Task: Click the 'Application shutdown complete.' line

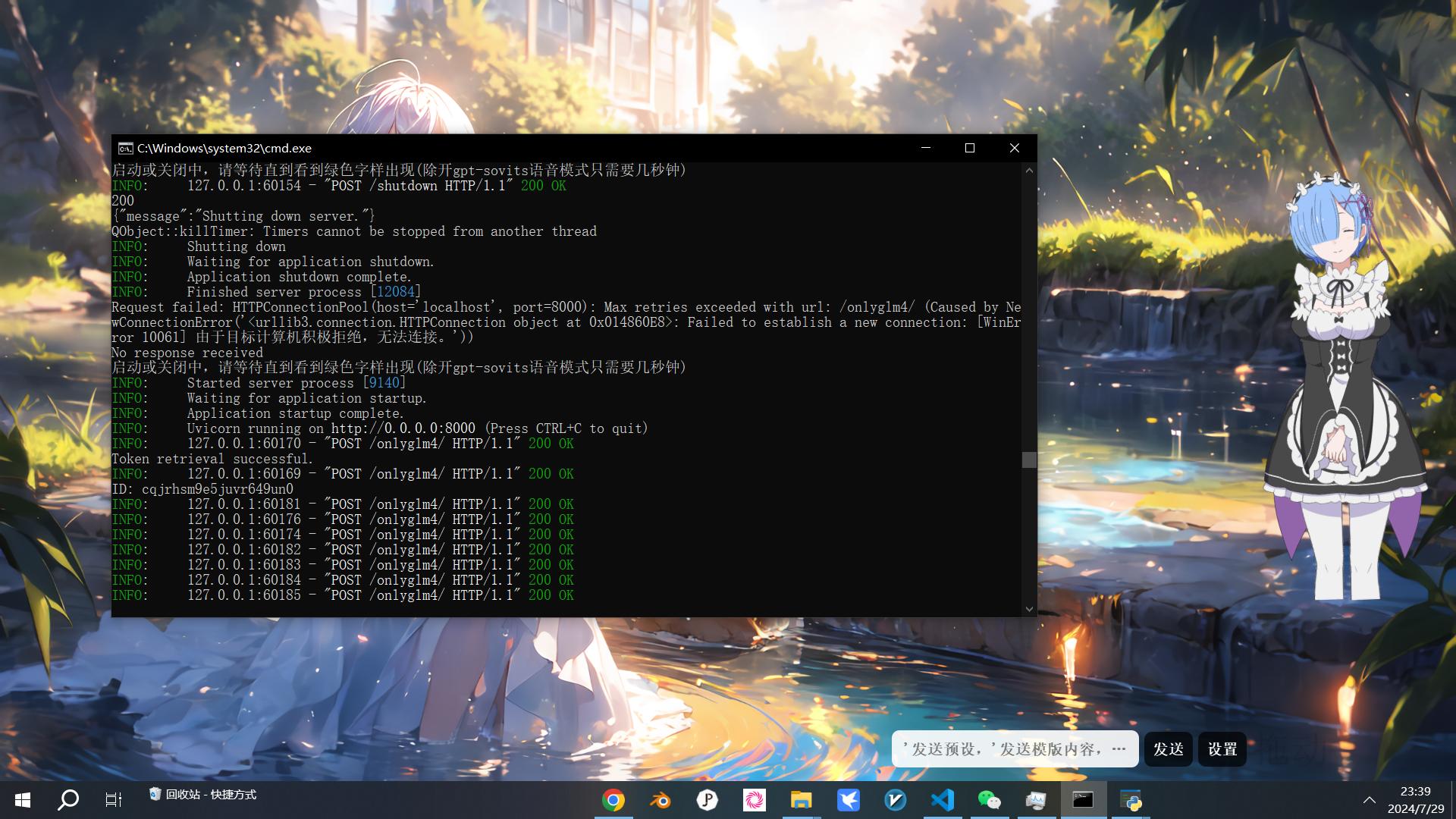Action: coord(262,277)
